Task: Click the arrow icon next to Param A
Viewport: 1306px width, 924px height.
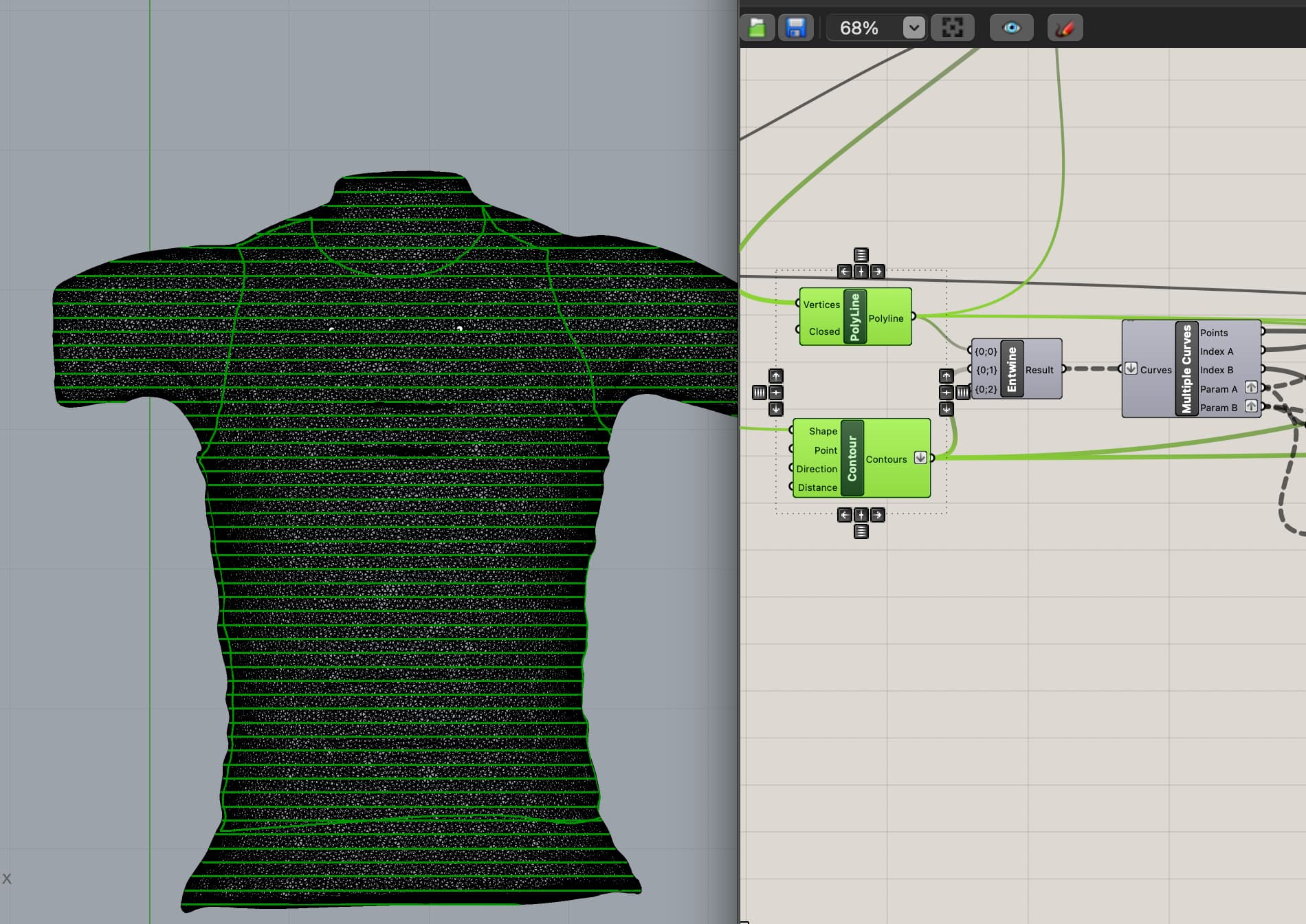Action: (x=1251, y=388)
